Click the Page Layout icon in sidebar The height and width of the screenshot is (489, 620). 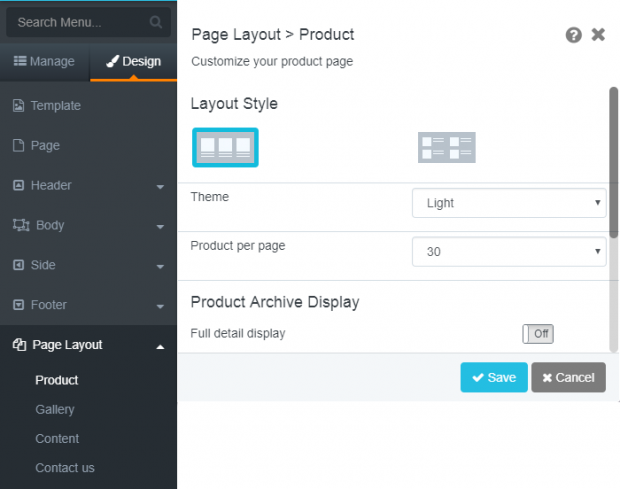coord(19,345)
